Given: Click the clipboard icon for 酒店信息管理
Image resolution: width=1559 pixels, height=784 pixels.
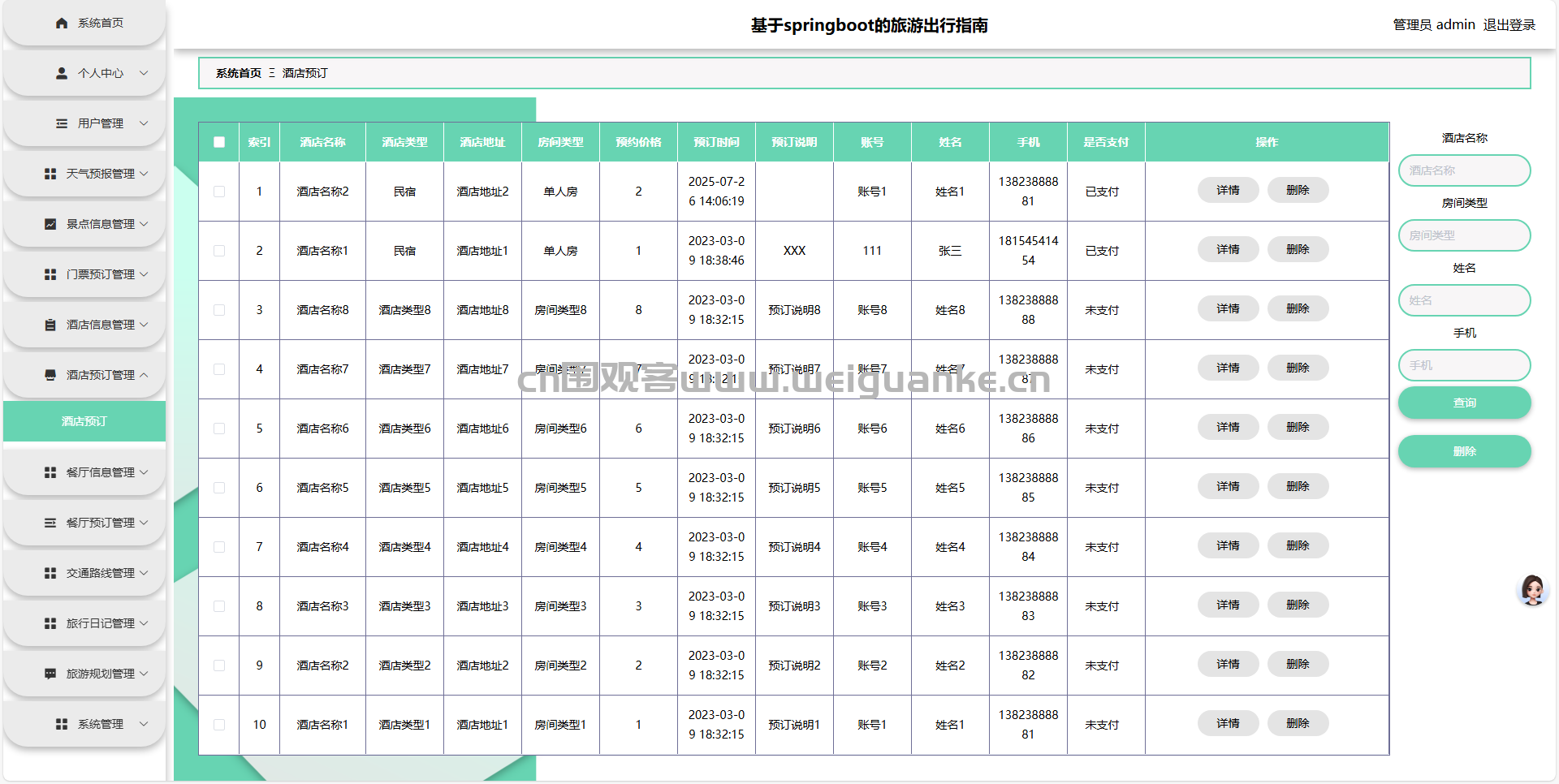Looking at the screenshot, I should [50, 325].
